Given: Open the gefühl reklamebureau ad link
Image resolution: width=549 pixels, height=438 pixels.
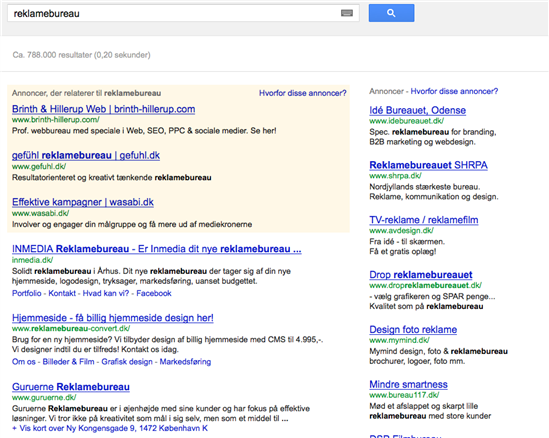Looking at the screenshot, I should pyautogui.click(x=86, y=155).
